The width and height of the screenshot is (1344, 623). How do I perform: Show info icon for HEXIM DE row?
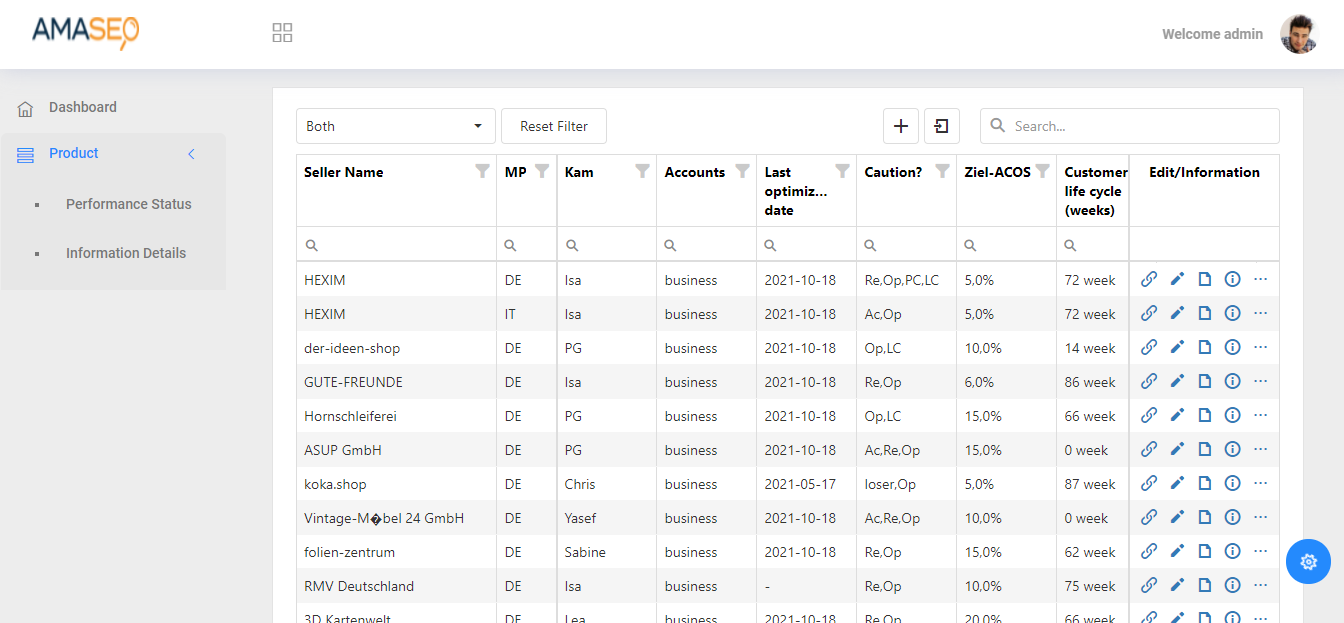pyautogui.click(x=1232, y=280)
